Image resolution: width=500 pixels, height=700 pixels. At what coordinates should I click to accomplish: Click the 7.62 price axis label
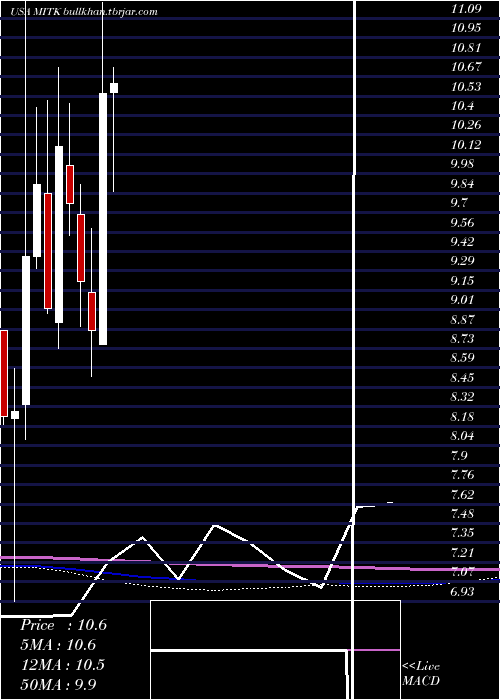pos(462,494)
